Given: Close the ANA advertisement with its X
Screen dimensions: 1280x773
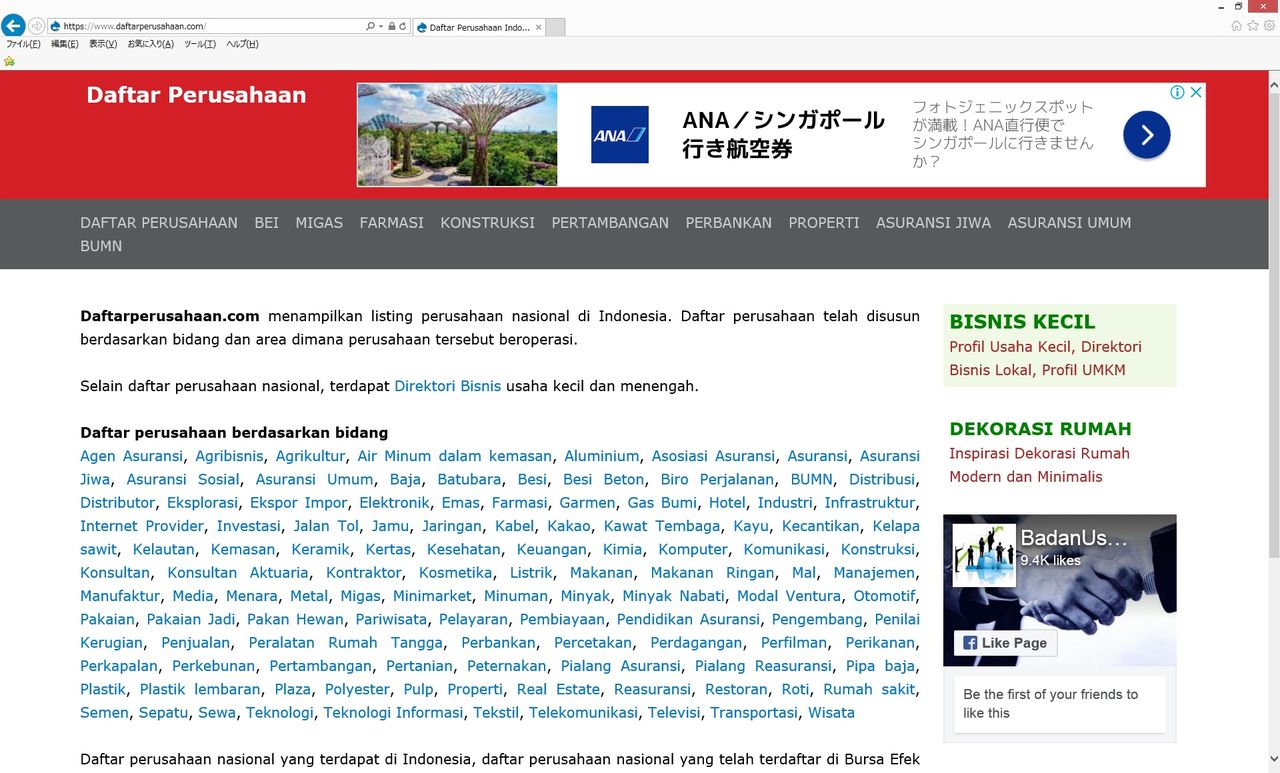Looking at the screenshot, I should (x=1195, y=92).
